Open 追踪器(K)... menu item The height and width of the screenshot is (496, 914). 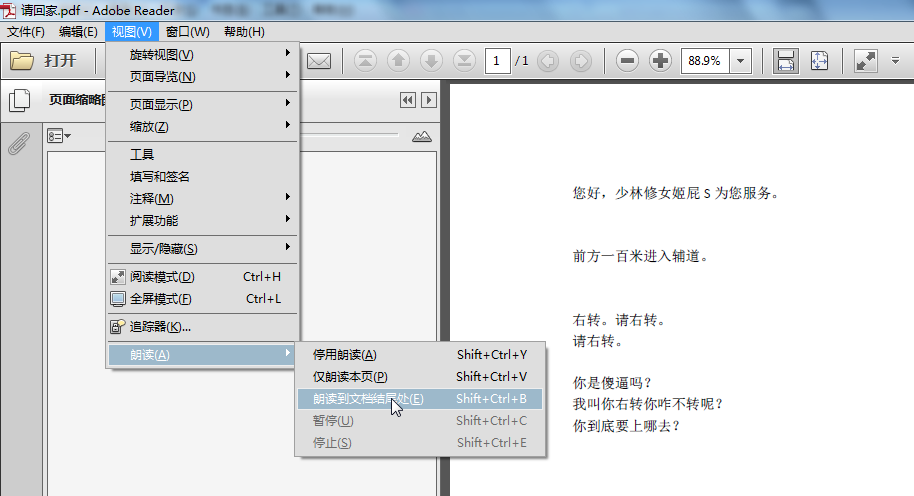coord(202,328)
